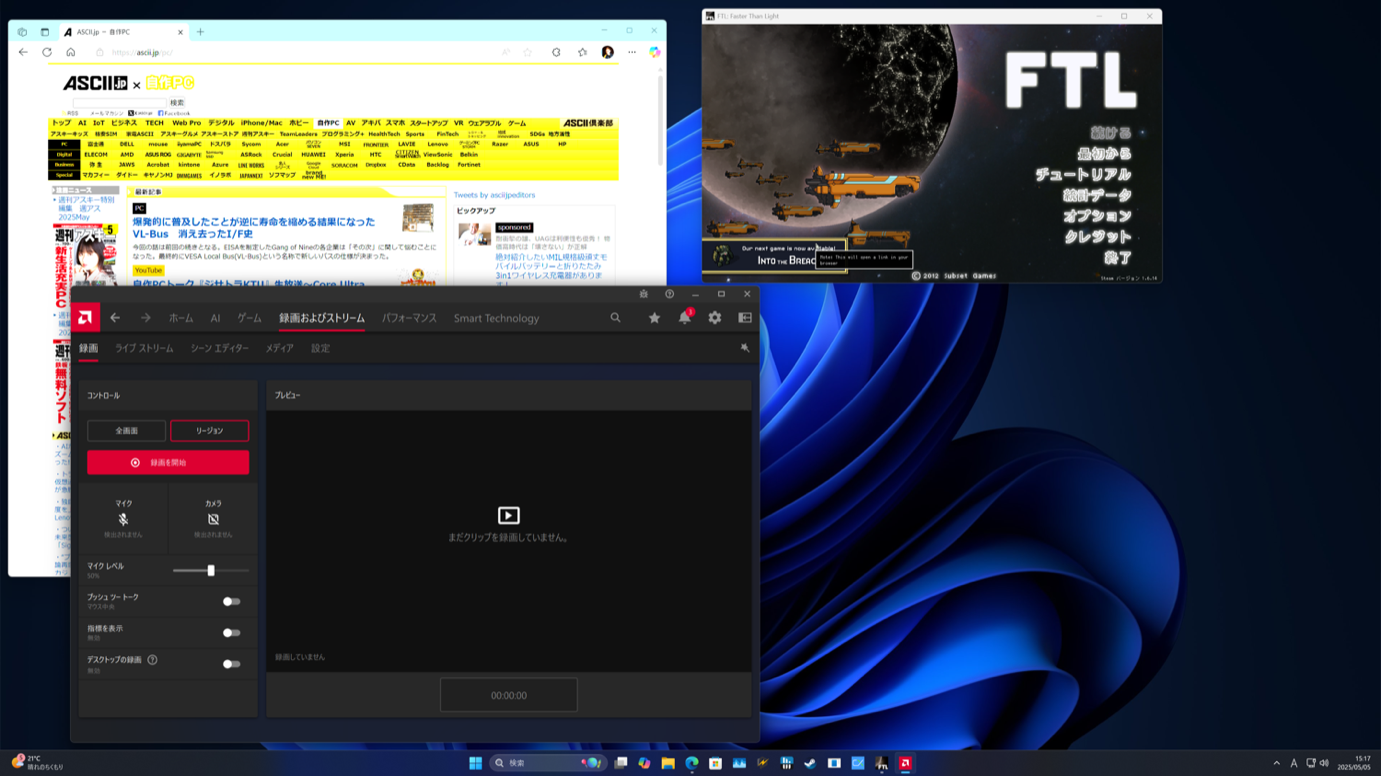
Task: Open the new tab button in Edge
Action: click(x=200, y=32)
